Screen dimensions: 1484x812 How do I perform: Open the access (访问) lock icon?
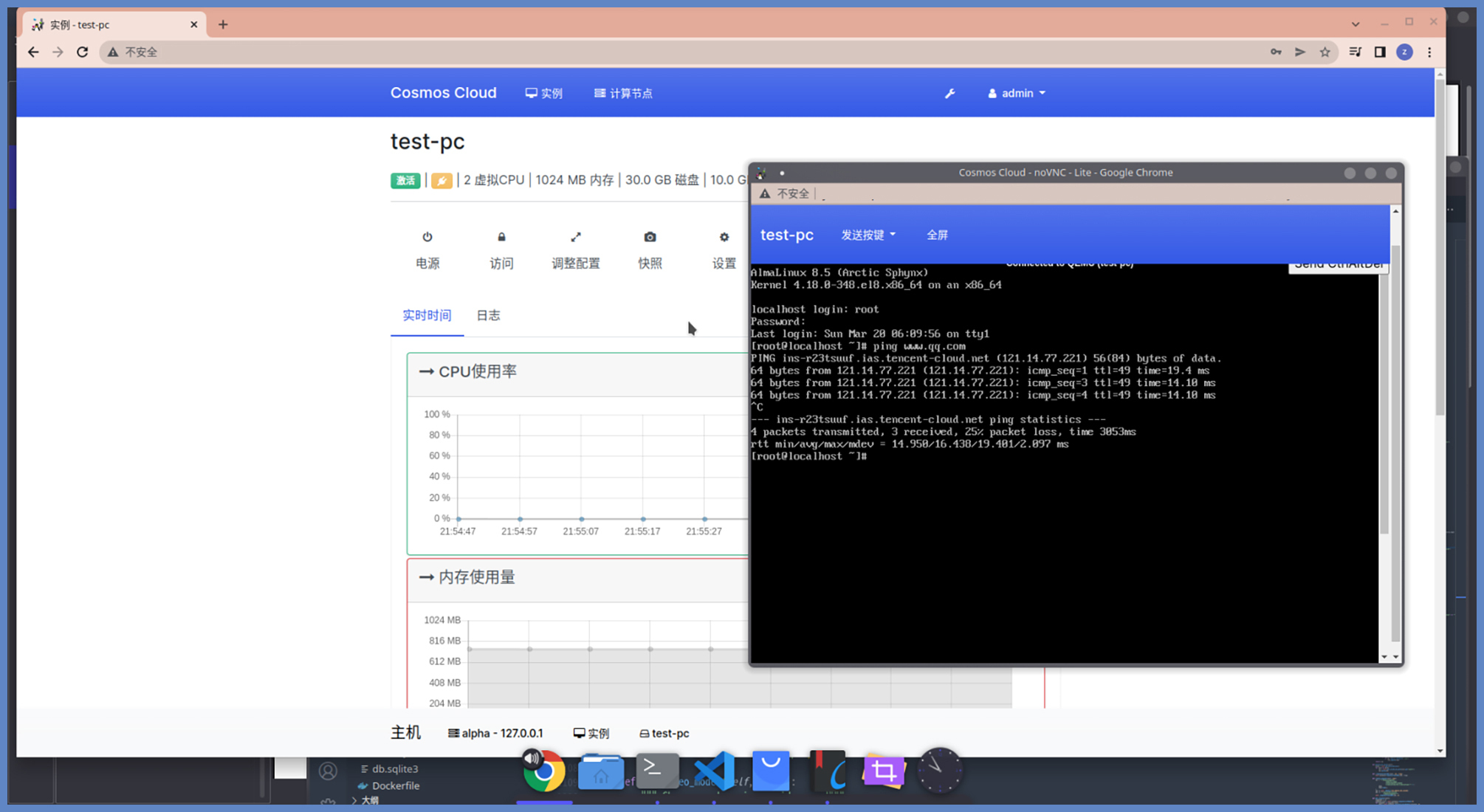(501, 238)
